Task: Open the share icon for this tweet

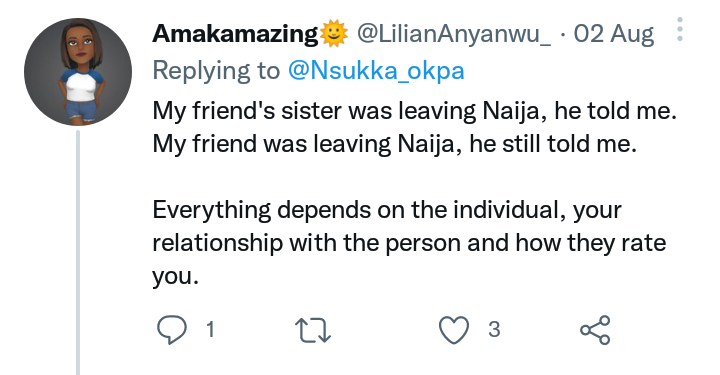Action: coord(595,330)
